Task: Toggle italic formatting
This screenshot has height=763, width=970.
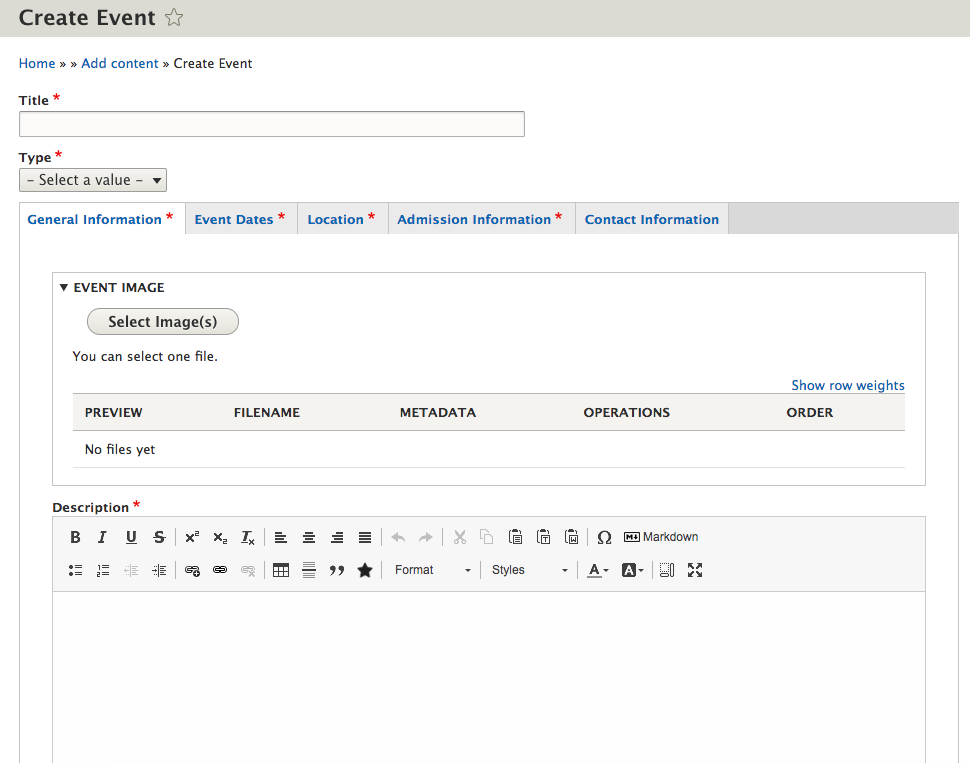Action: pyautogui.click(x=102, y=537)
